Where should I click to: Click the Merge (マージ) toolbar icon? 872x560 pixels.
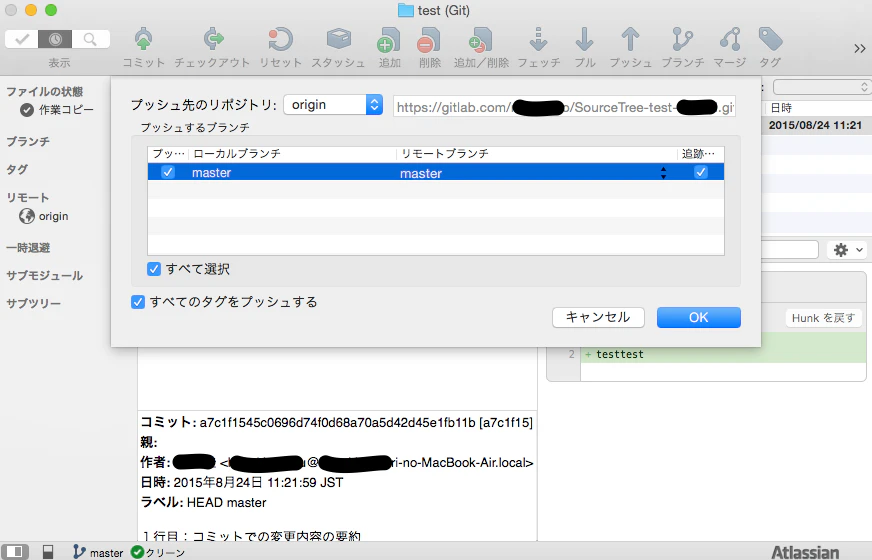(x=730, y=40)
